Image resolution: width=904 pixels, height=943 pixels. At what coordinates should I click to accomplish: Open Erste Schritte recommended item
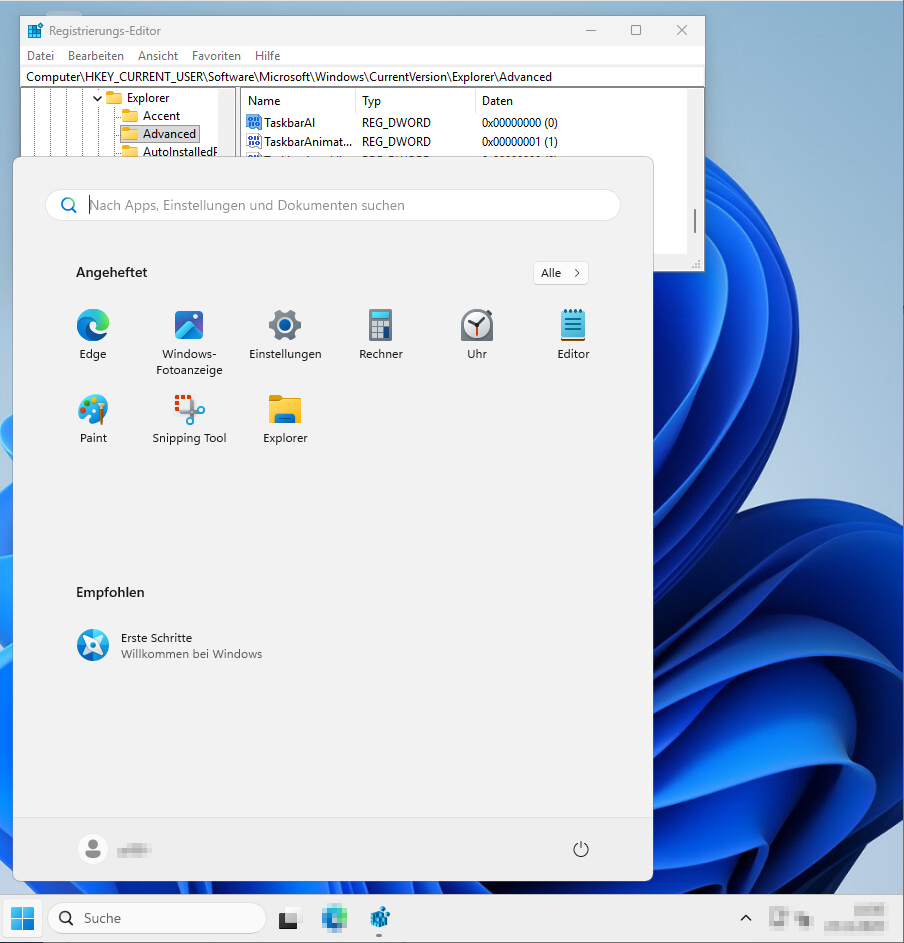pyautogui.click(x=156, y=645)
